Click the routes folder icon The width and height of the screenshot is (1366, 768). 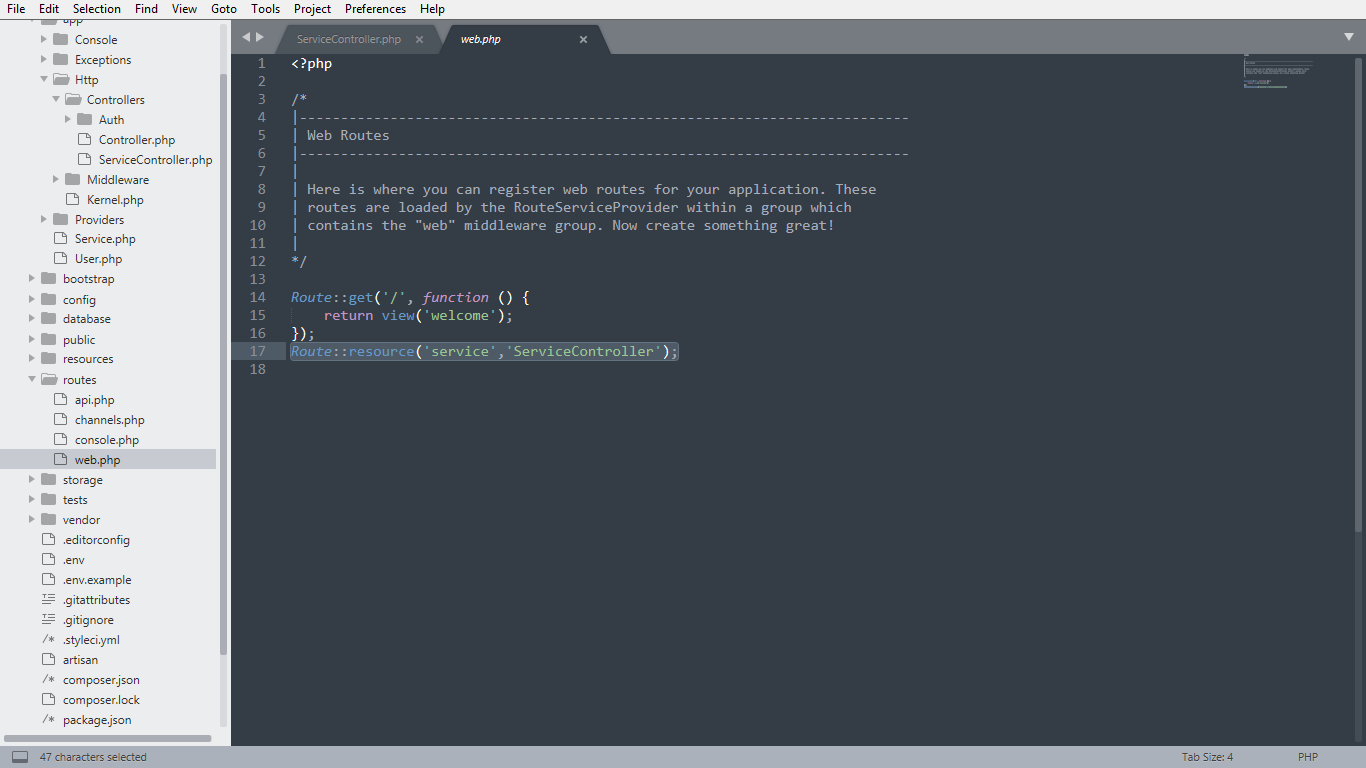48,380
